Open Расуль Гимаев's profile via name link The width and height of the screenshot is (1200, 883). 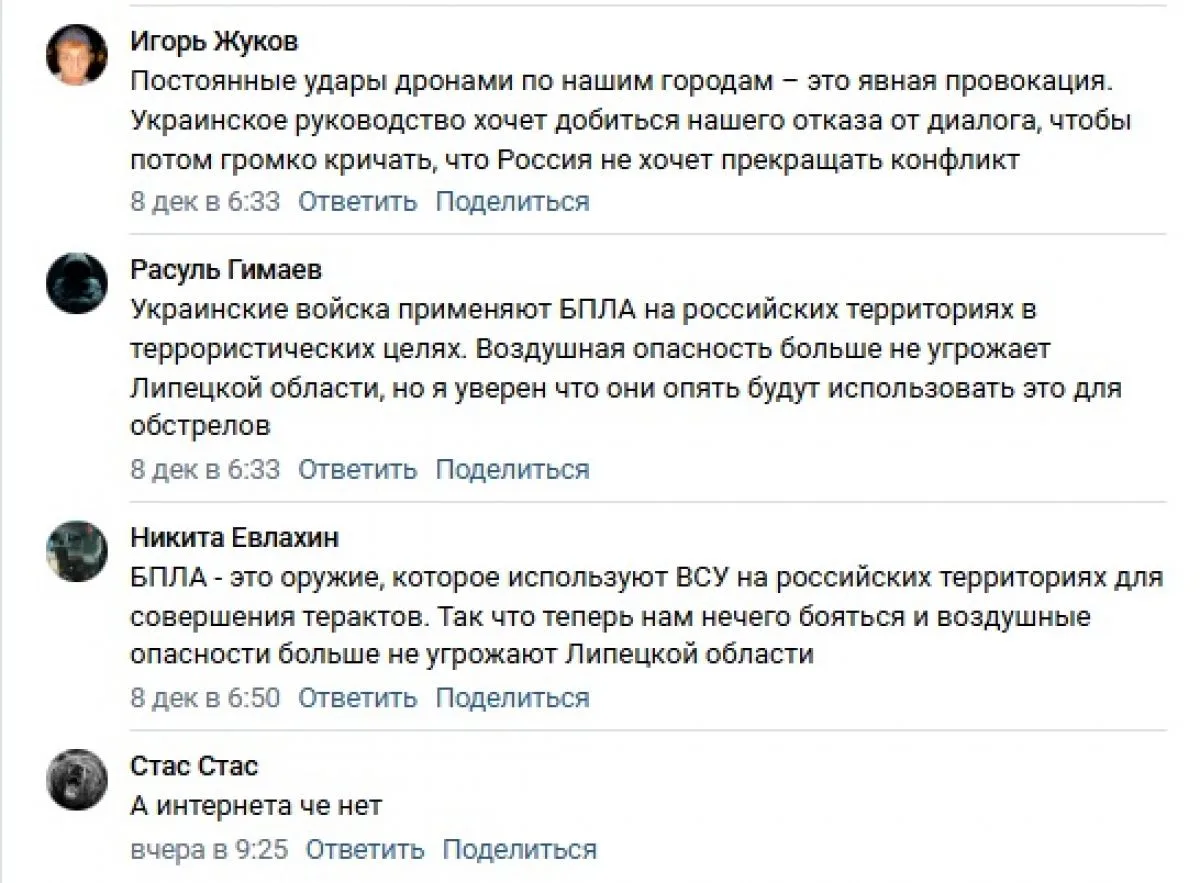pos(226,270)
